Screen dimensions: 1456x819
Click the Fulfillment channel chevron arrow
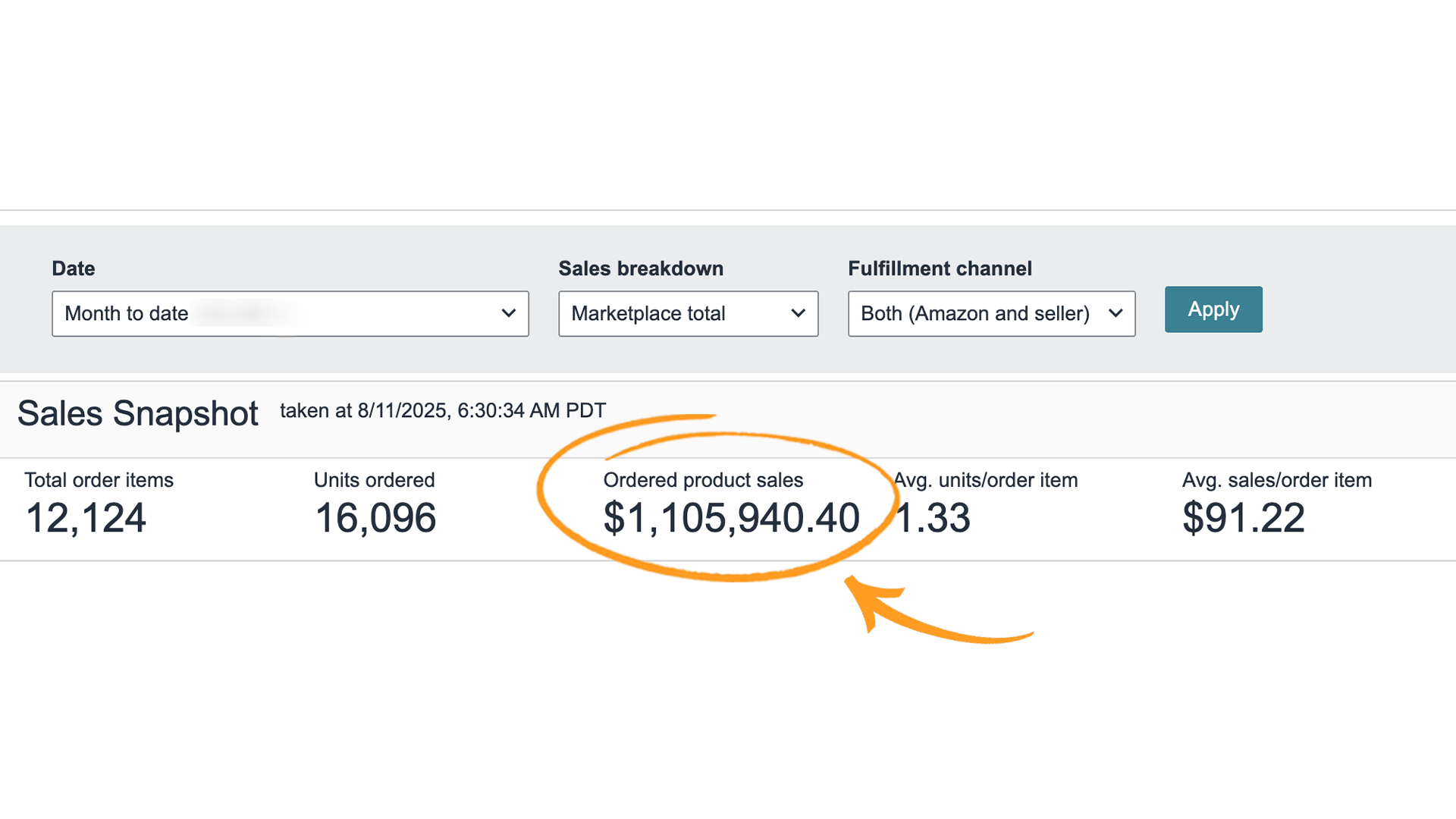(x=1116, y=313)
